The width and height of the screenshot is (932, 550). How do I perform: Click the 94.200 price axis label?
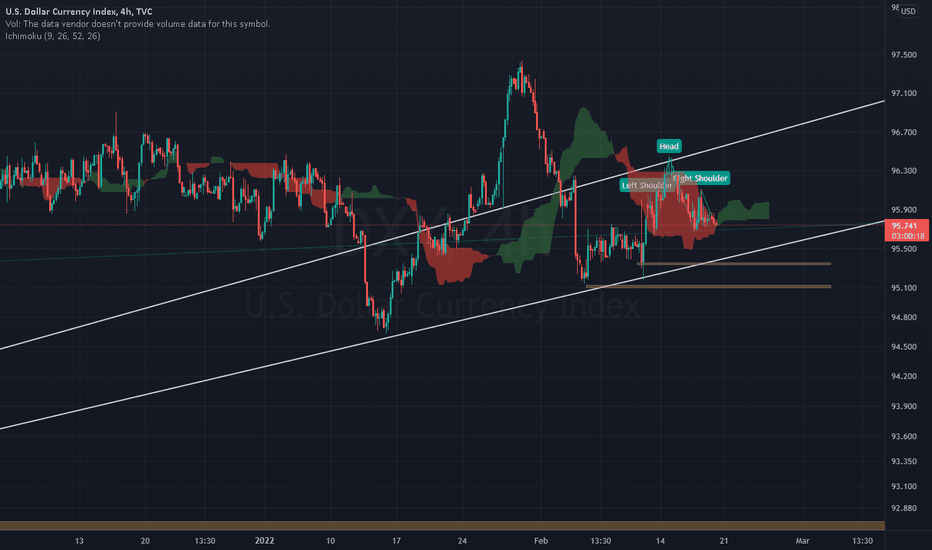(903, 376)
